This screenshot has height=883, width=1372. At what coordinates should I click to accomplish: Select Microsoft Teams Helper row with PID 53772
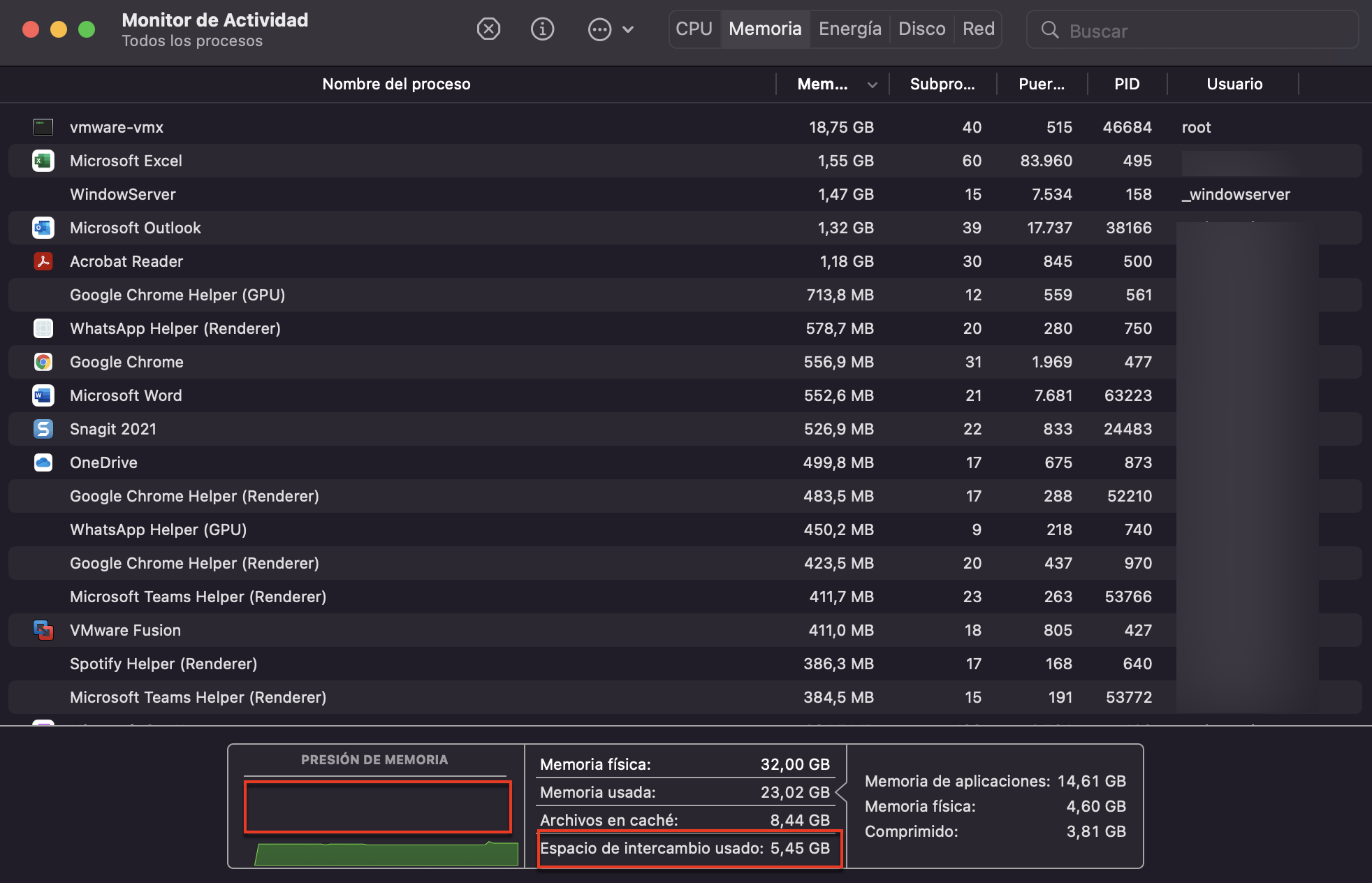point(685,697)
